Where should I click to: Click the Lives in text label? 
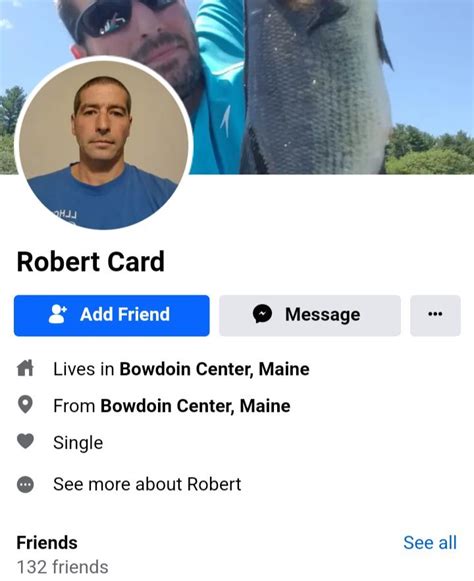click(x=84, y=369)
